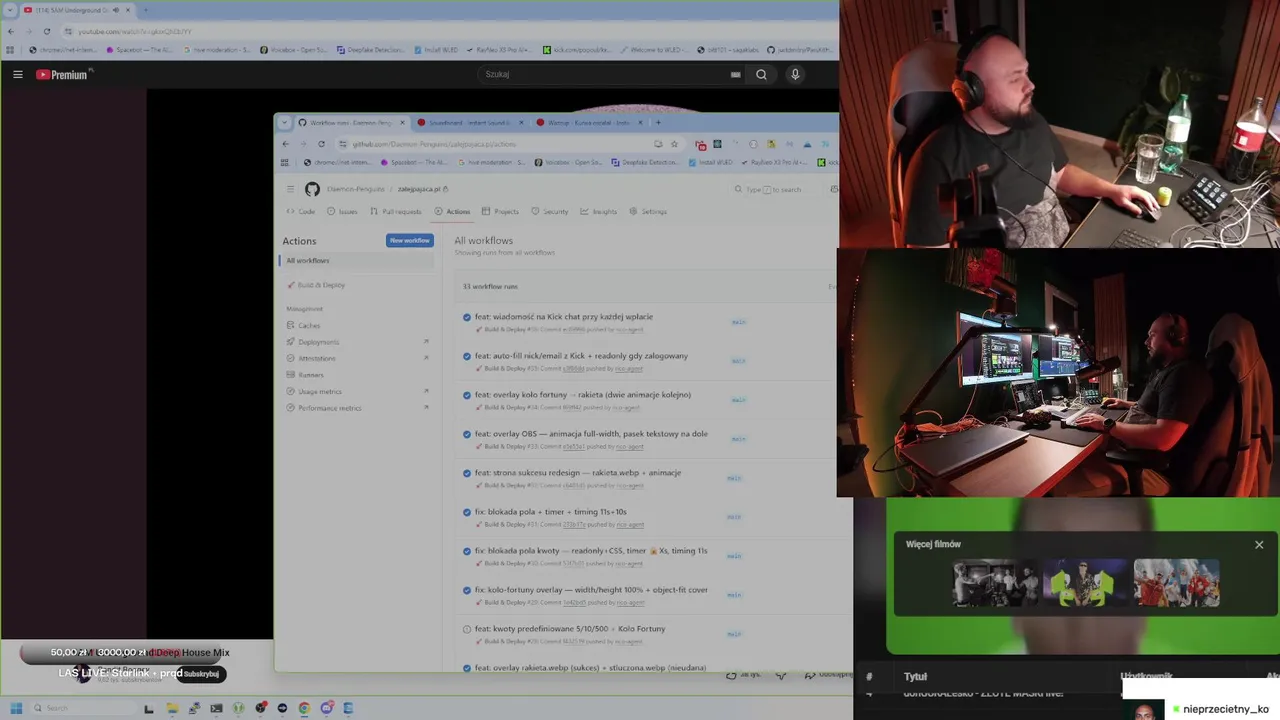This screenshot has height=720, width=1280.
Task: Bookmark the GitHub page with star icon
Action: [x=674, y=144]
